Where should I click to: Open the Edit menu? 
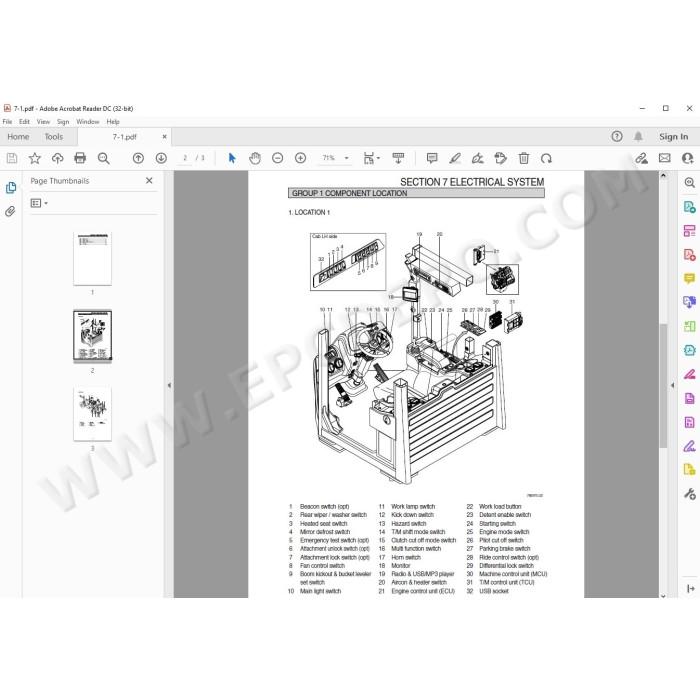point(24,121)
